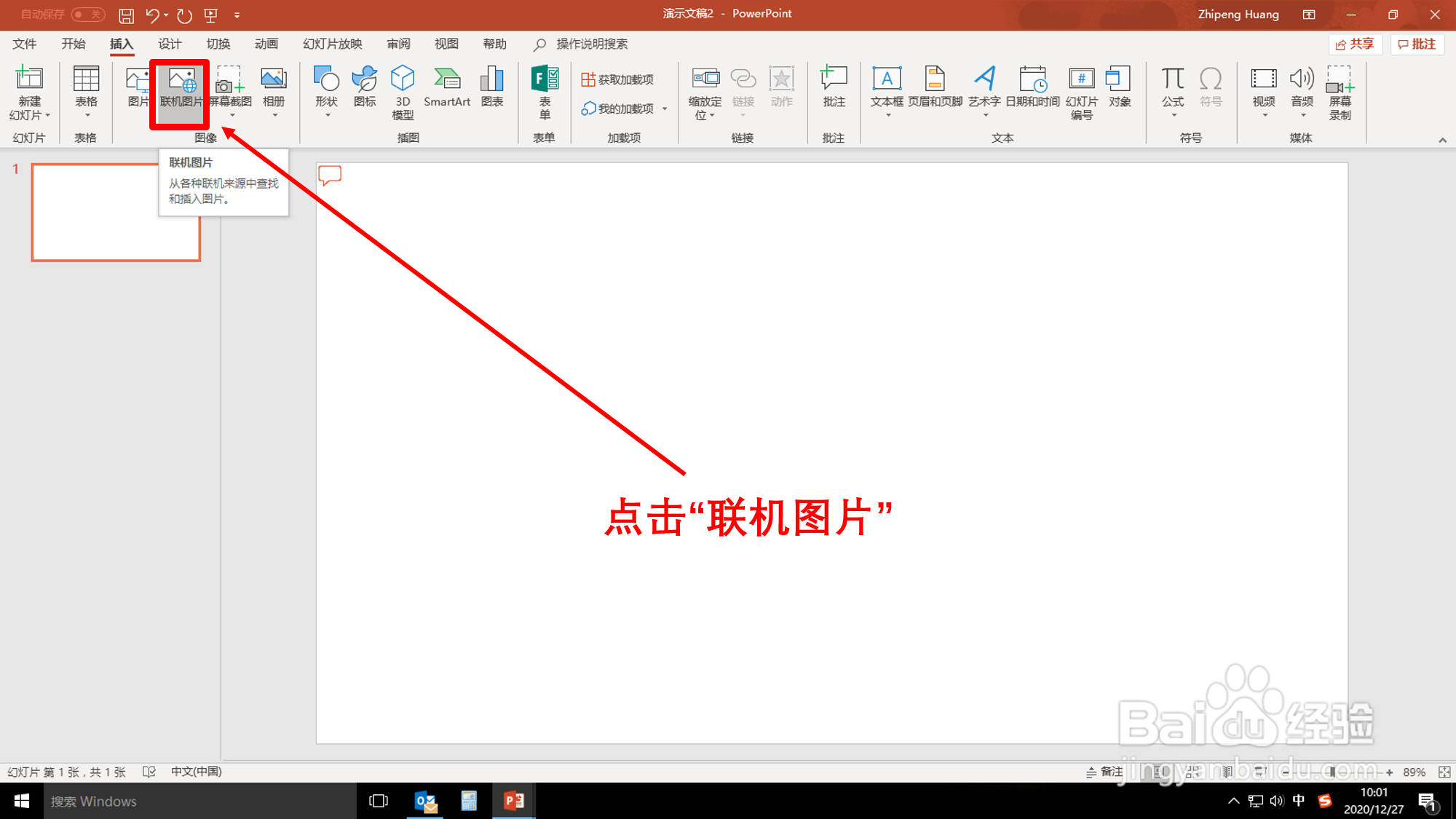
Task: Fit slide to current window
Action: [x=1444, y=772]
